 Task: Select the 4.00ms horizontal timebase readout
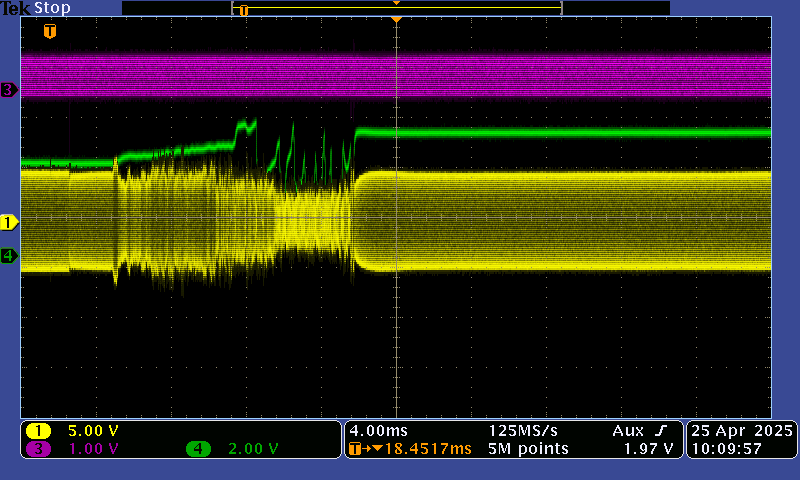[x=377, y=431]
